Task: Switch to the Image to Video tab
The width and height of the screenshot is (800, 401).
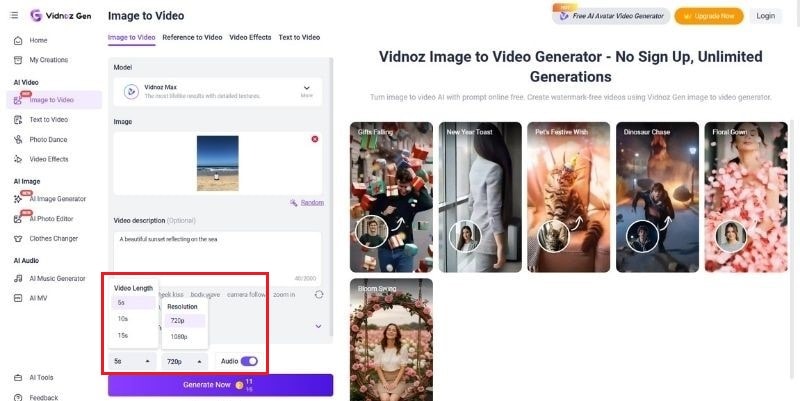Action: 132,38
